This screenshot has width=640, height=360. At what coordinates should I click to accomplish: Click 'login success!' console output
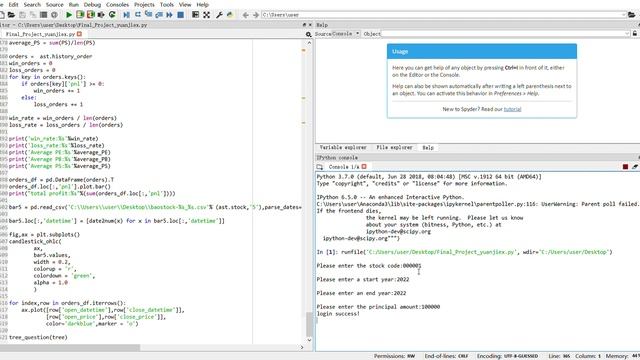pos(338,314)
